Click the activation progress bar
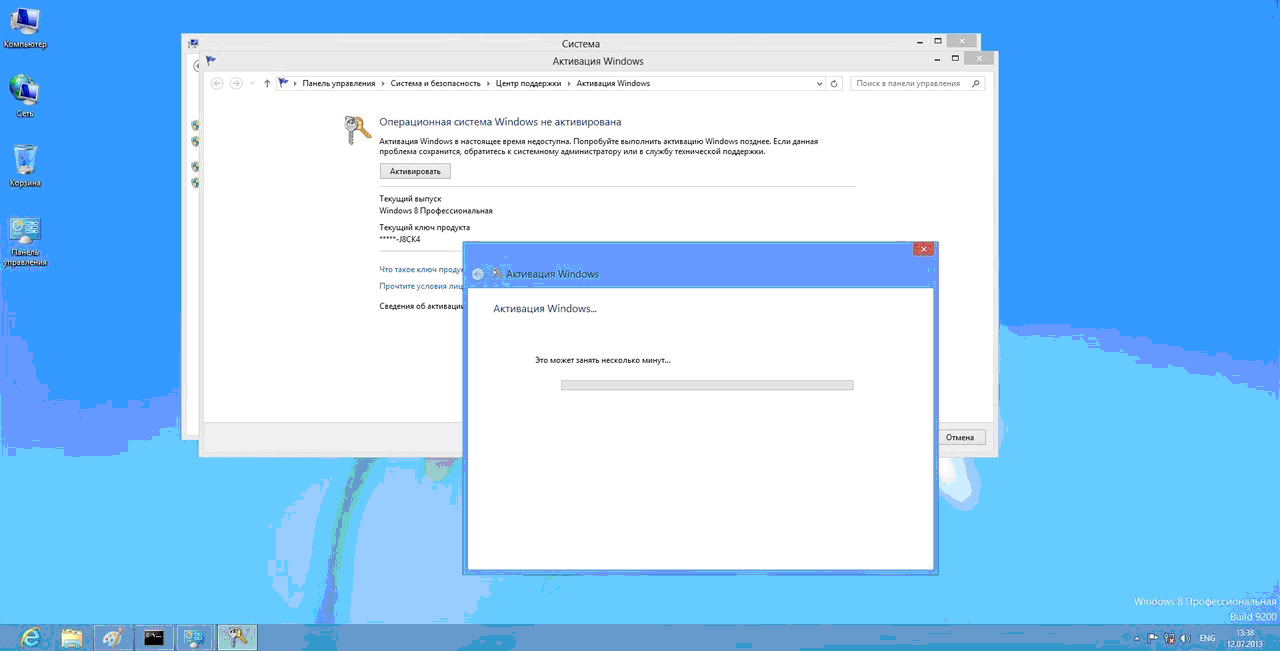This screenshot has height=651, width=1280. (x=707, y=384)
